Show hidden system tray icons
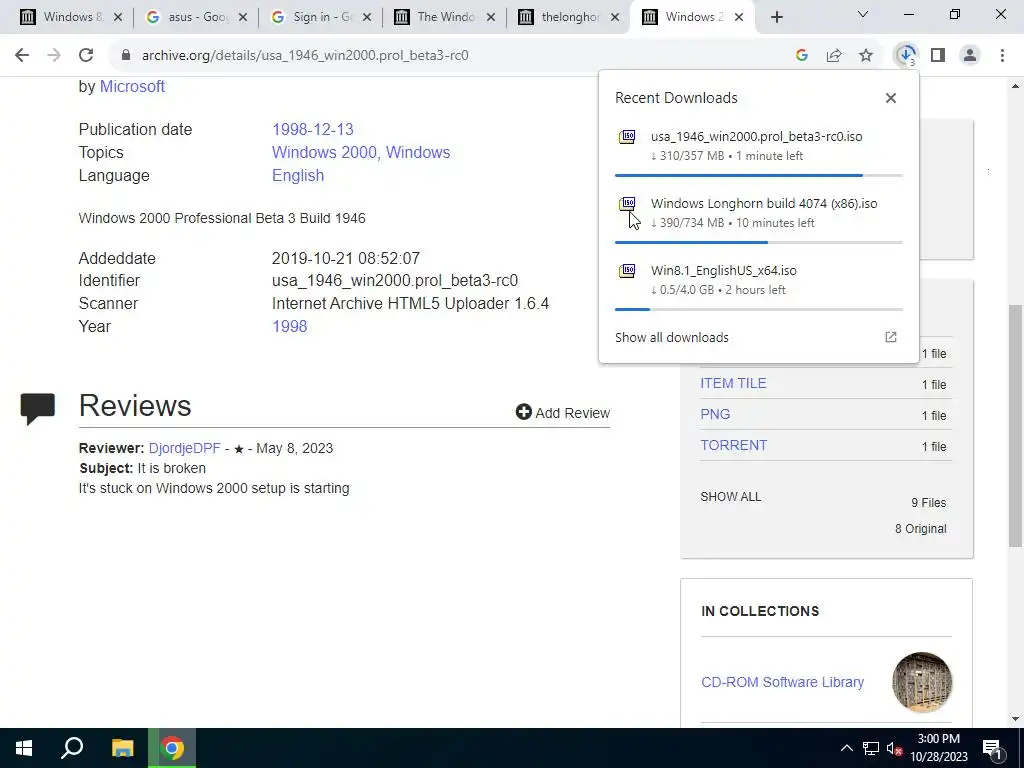 tap(846, 748)
